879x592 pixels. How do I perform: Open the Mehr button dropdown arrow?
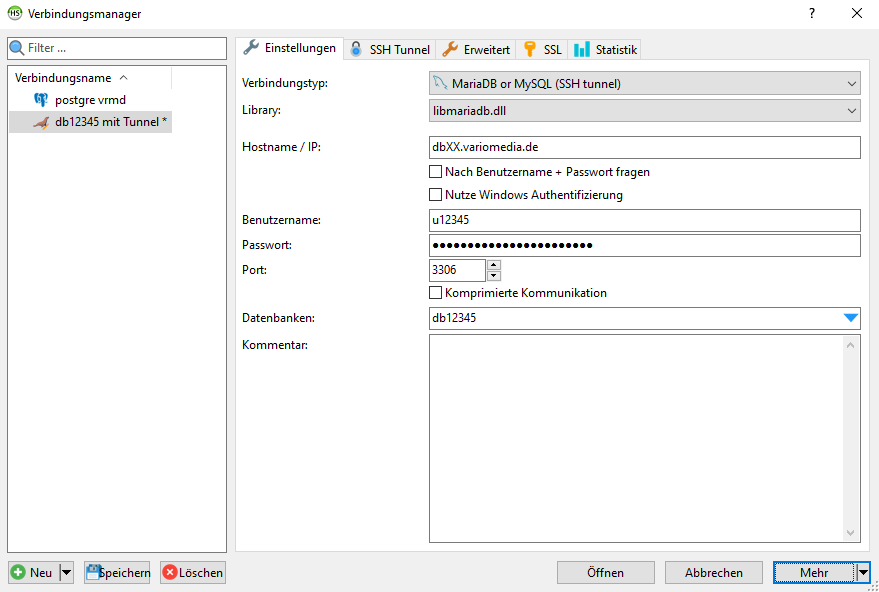pos(863,572)
